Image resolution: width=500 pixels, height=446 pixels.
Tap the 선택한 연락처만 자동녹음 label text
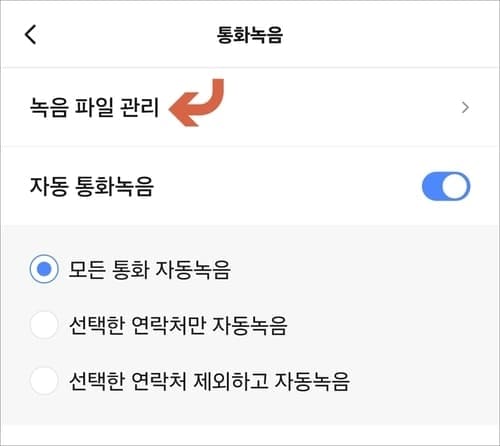tap(178, 325)
